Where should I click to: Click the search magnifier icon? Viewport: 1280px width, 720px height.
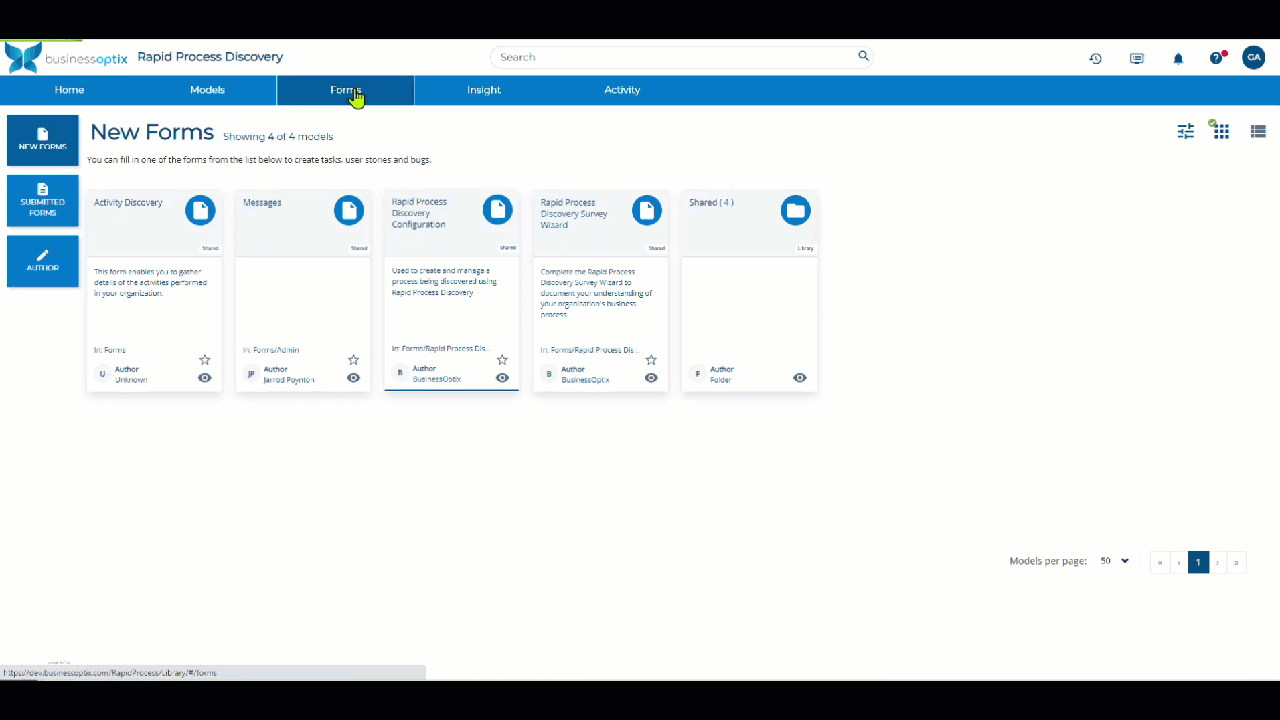pos(863,56)
